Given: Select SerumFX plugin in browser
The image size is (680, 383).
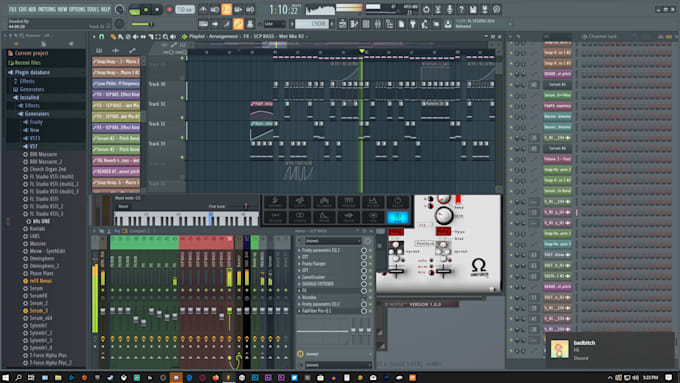Looking at the screenshot, I should [35, 296].
